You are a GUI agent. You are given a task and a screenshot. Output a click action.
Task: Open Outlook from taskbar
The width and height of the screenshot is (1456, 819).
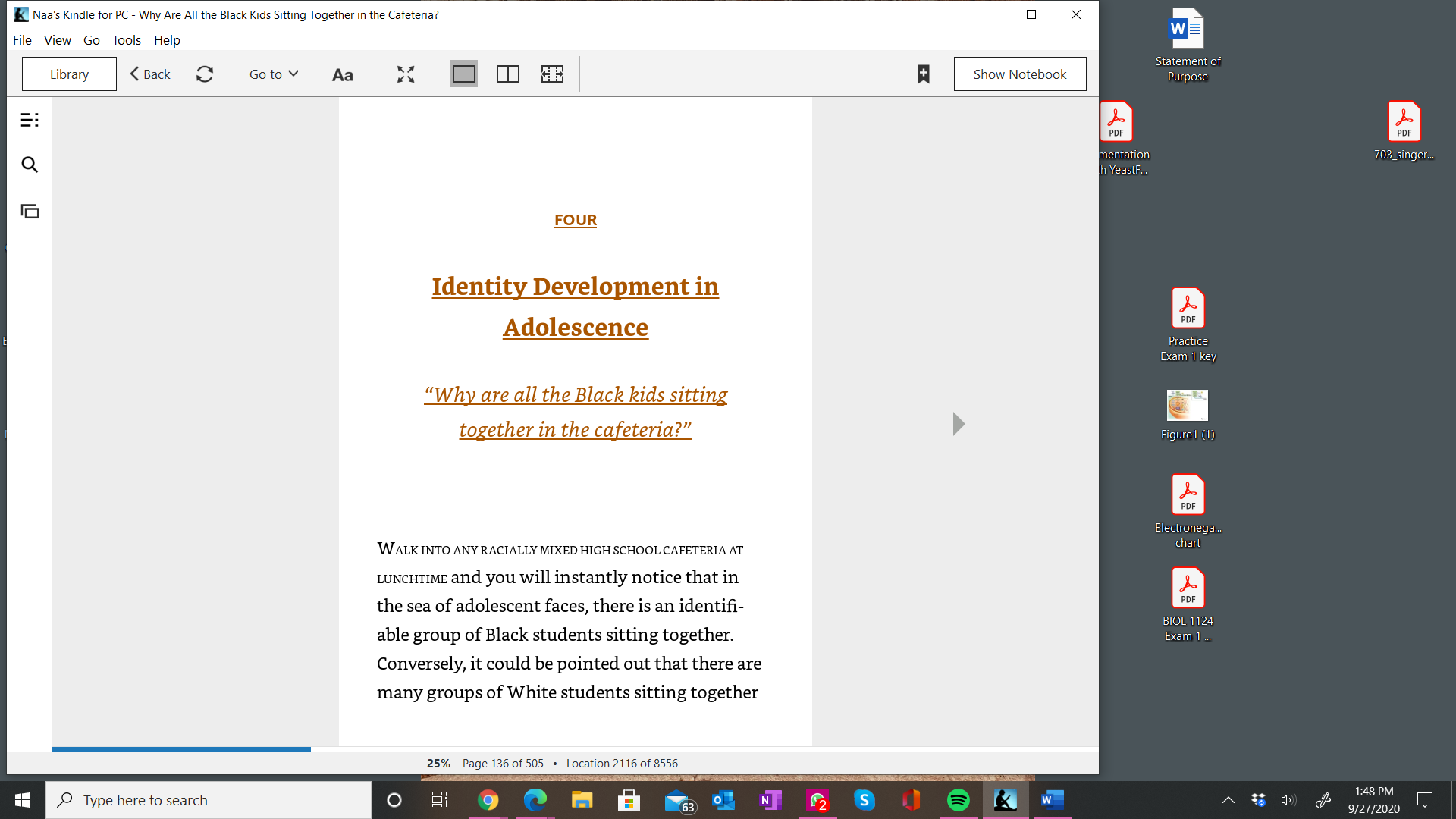723,800
